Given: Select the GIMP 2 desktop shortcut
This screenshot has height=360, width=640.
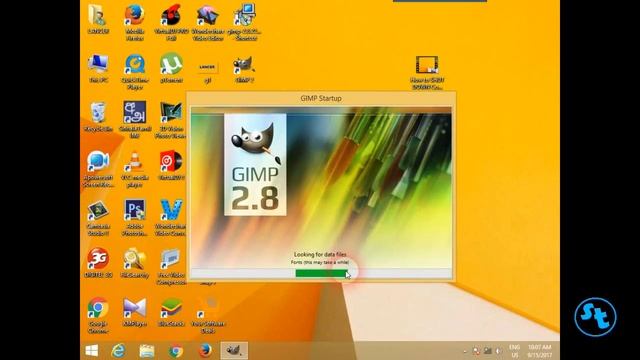Looking at the screenshot, I should coord(244,69).
